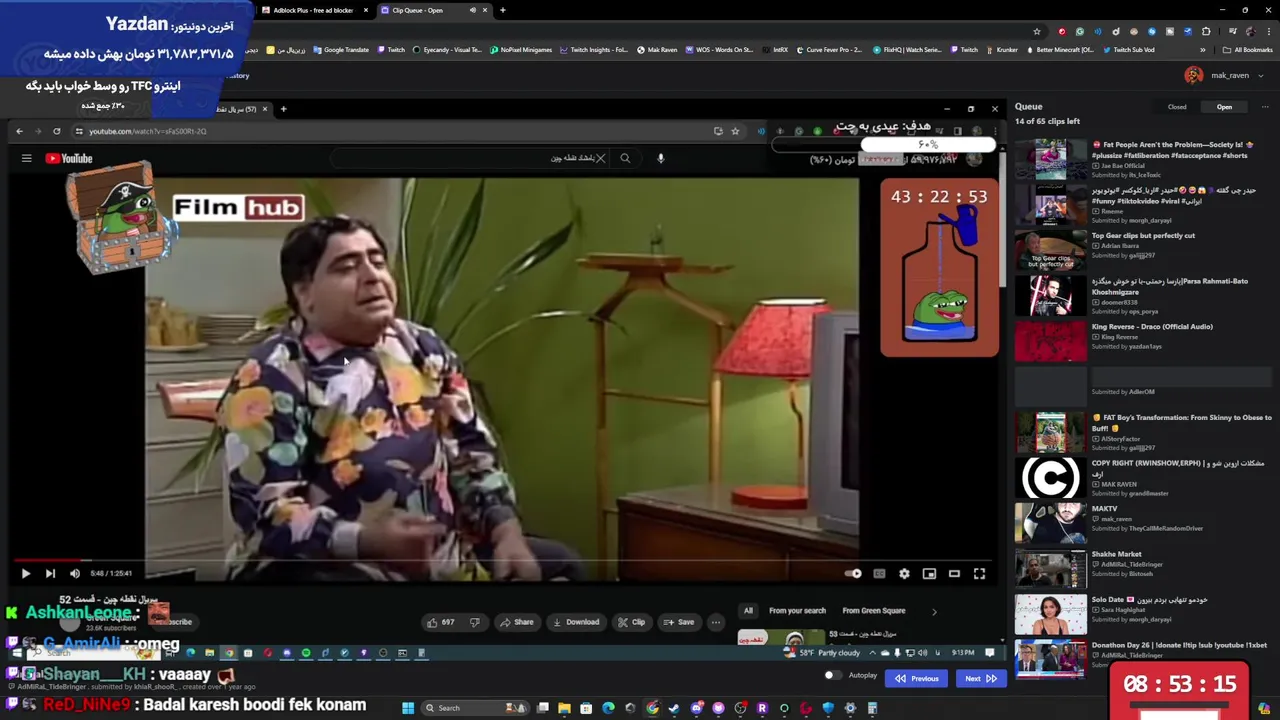Open more actions ellipsis under video
The image size is (1280, 720).
[715, 622]
